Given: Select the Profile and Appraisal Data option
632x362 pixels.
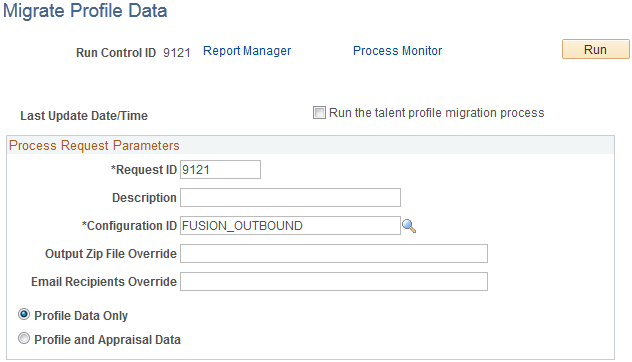Looking at the screenshot, I should click(x=24, y=338).
